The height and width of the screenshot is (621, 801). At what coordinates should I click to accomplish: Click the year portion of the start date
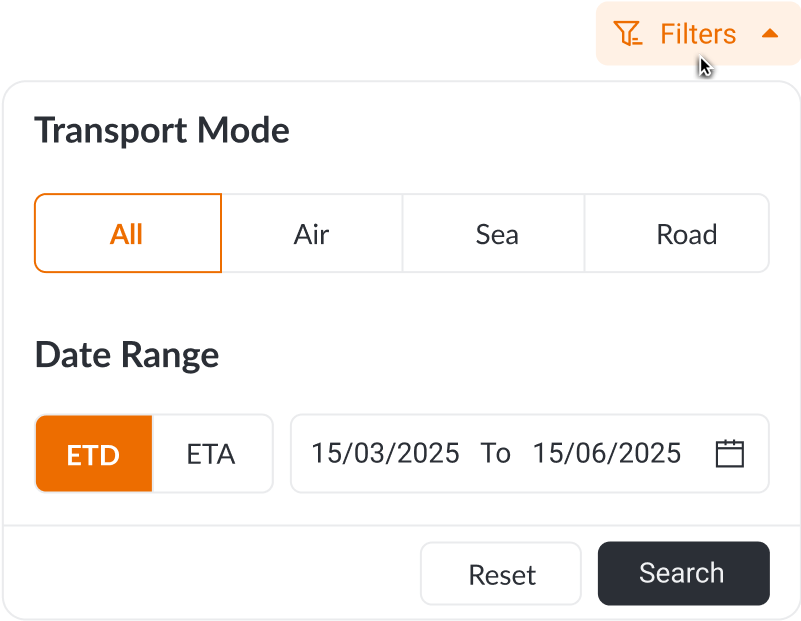430,453
